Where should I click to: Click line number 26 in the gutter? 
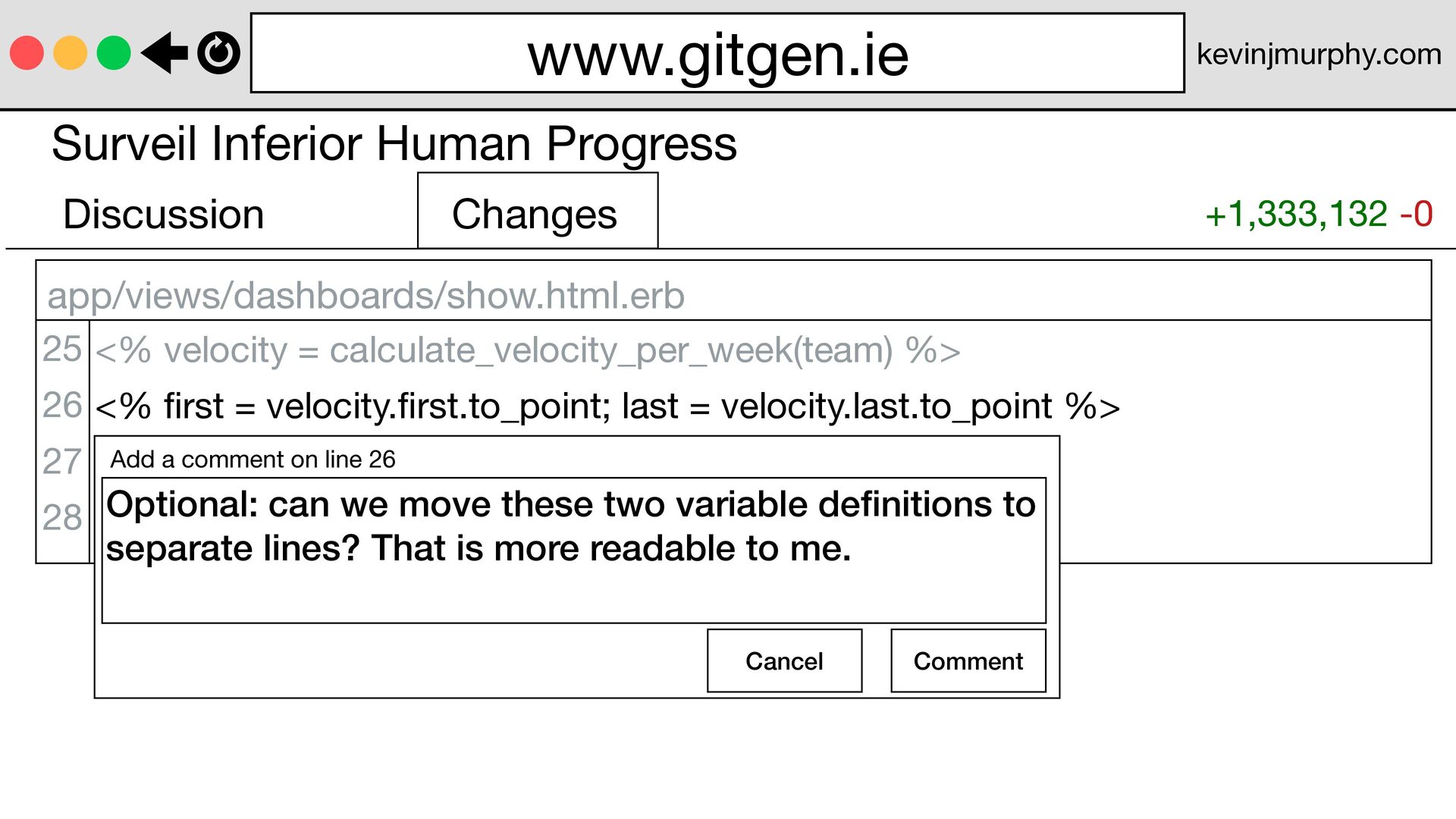[62, 405]
